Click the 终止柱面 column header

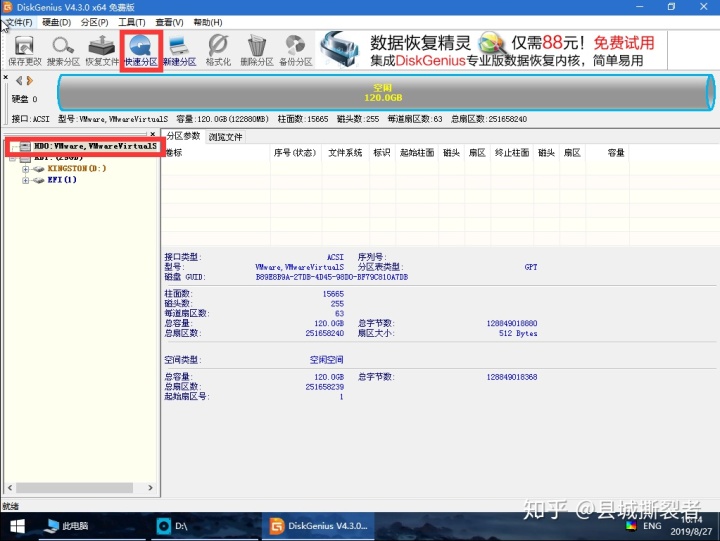[512, 152]
